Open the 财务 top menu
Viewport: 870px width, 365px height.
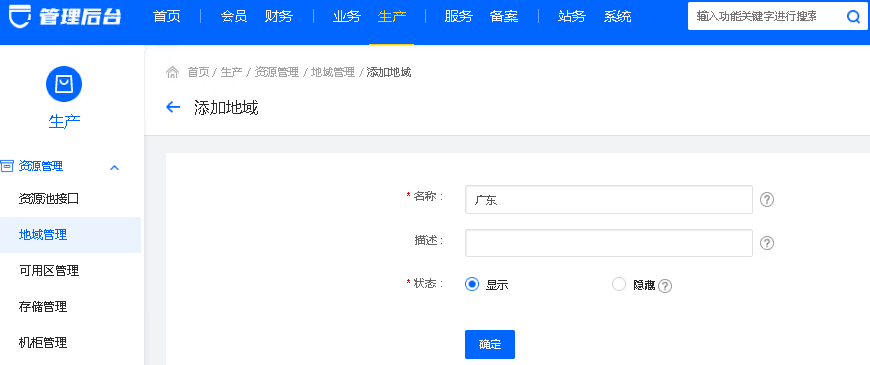(x=279, y=17)
